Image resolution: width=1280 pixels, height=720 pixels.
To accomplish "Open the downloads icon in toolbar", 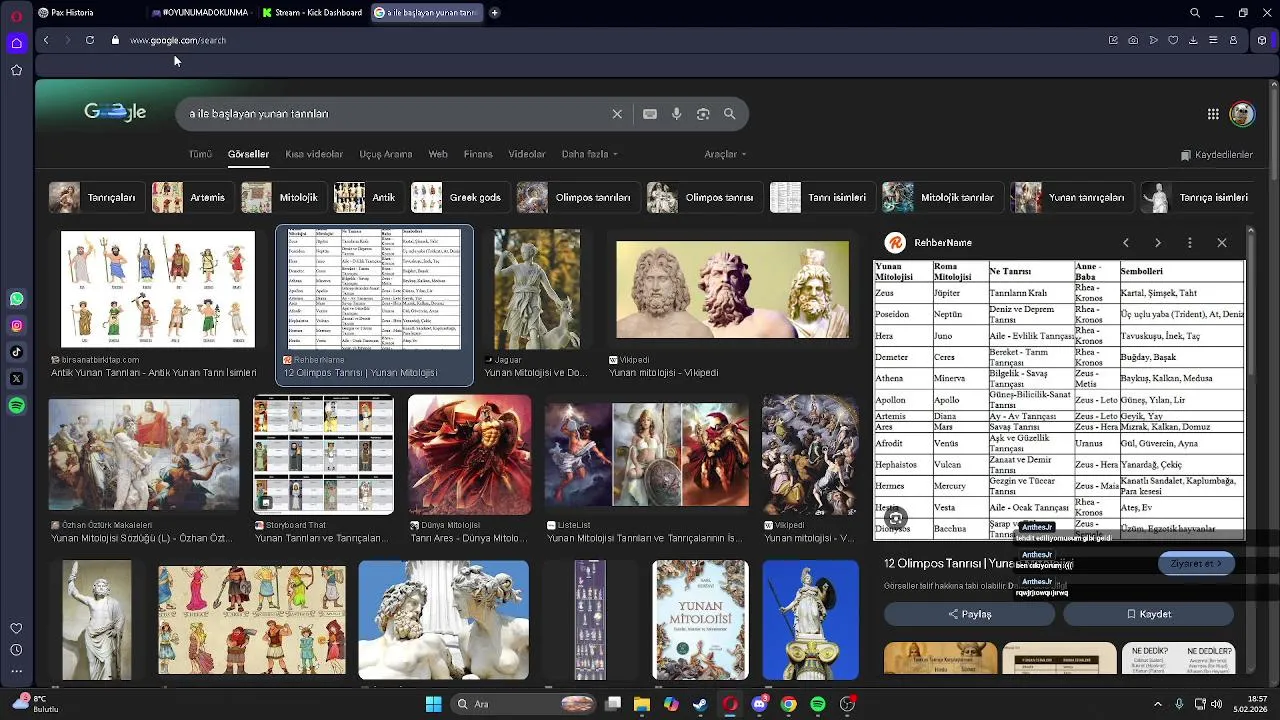I will point(1193,40).
